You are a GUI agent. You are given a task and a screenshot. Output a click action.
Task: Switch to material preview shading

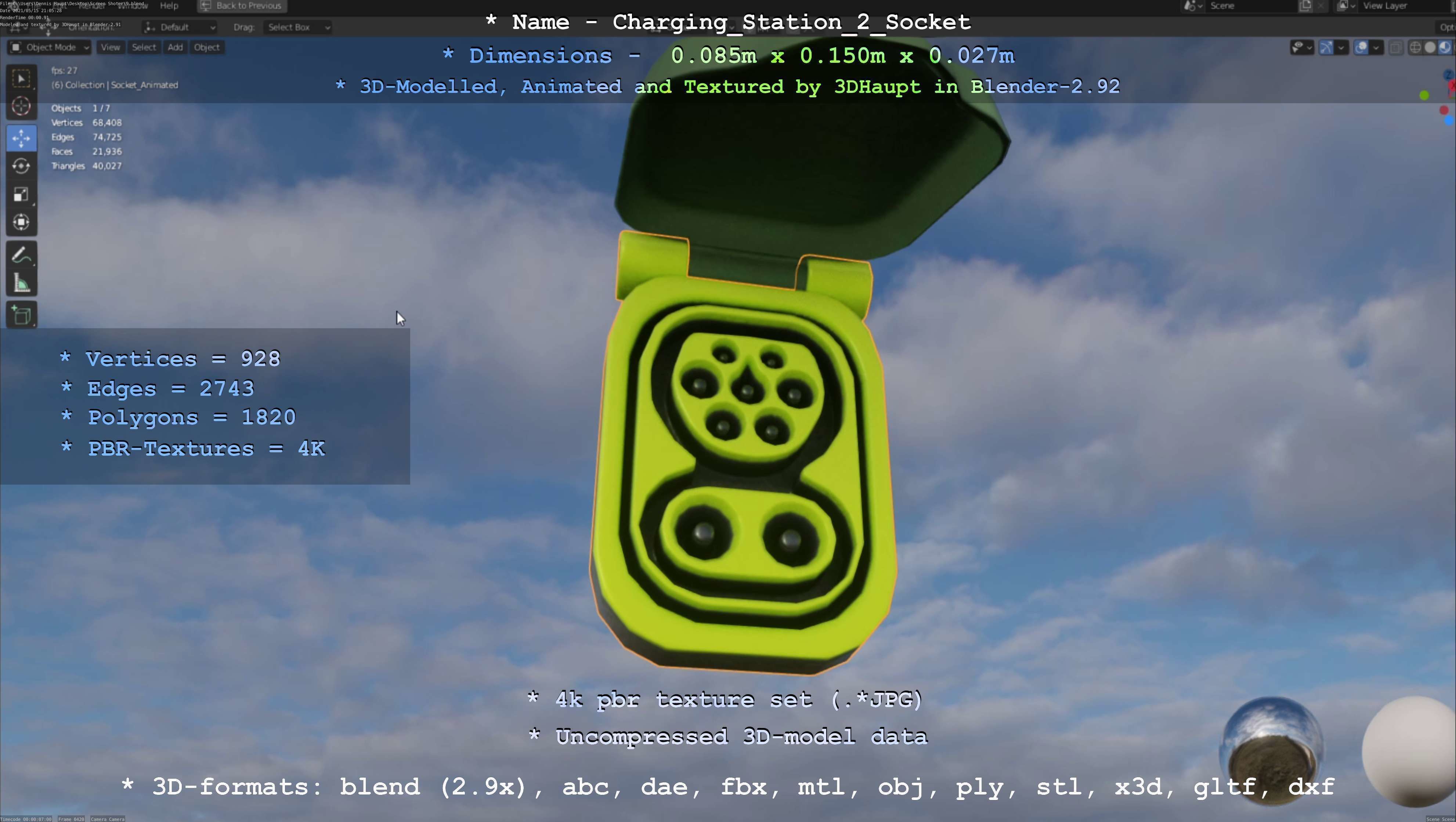[1445, 47]
